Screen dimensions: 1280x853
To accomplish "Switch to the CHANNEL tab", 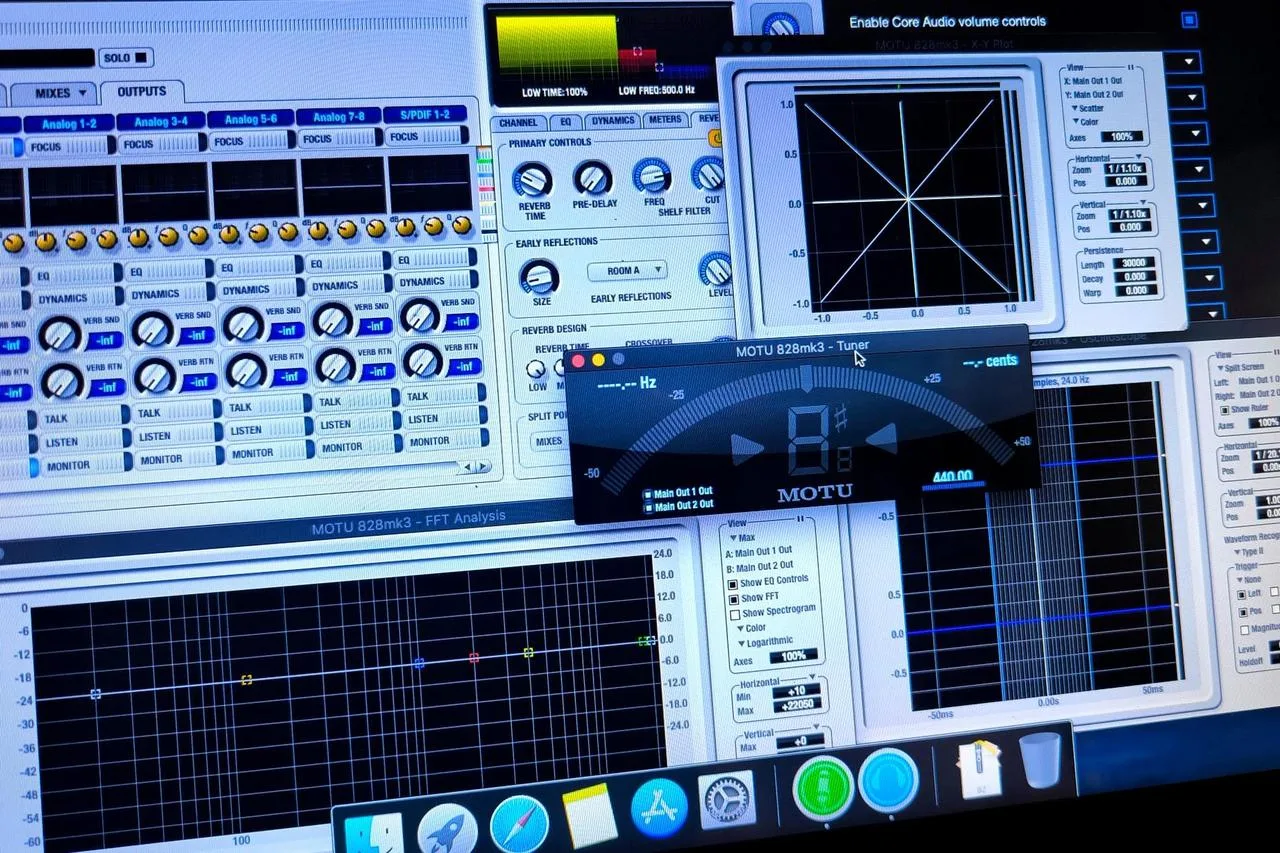I will coord(518,123).
